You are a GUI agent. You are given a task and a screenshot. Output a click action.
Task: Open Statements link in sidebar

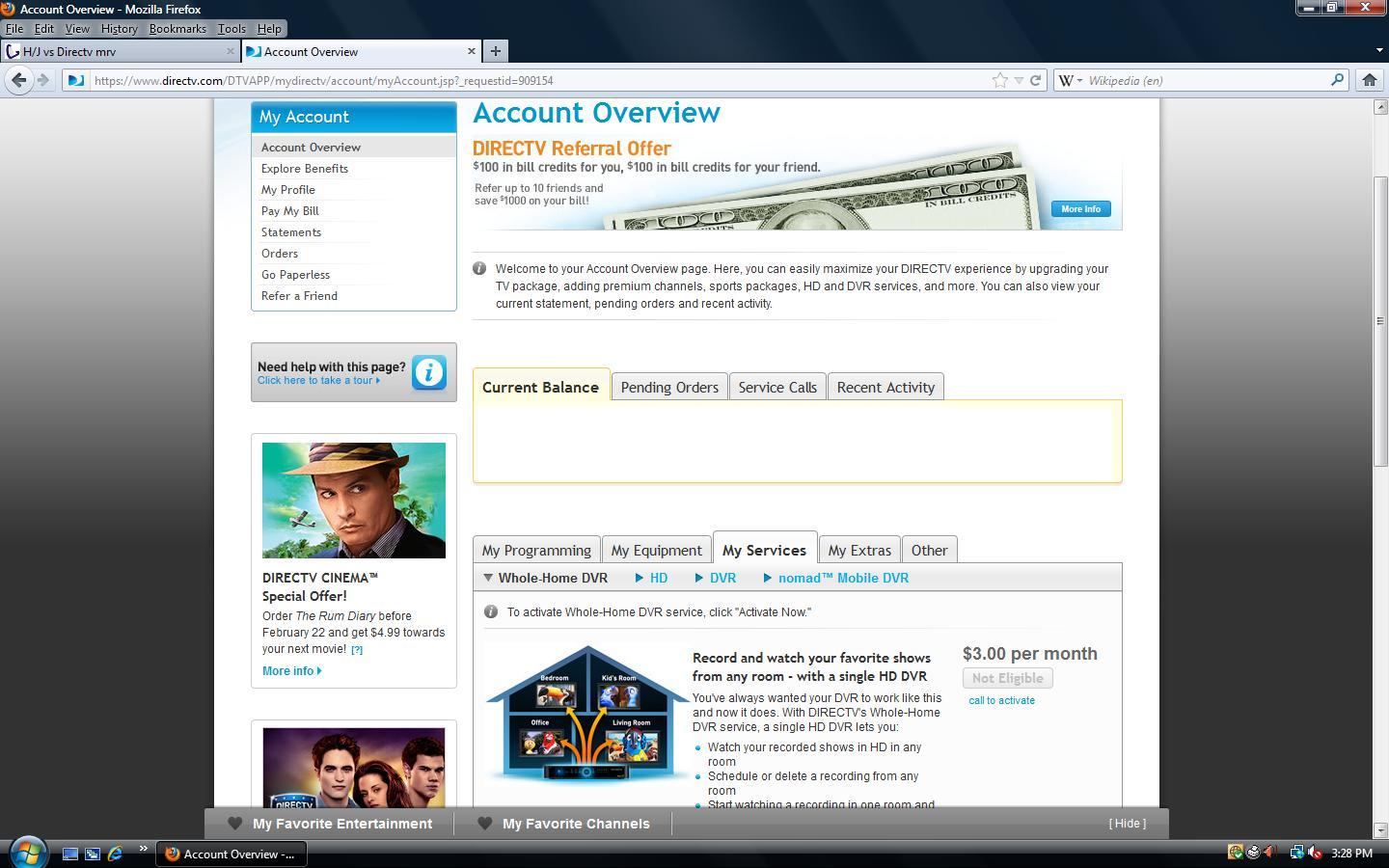pos(291,232)
